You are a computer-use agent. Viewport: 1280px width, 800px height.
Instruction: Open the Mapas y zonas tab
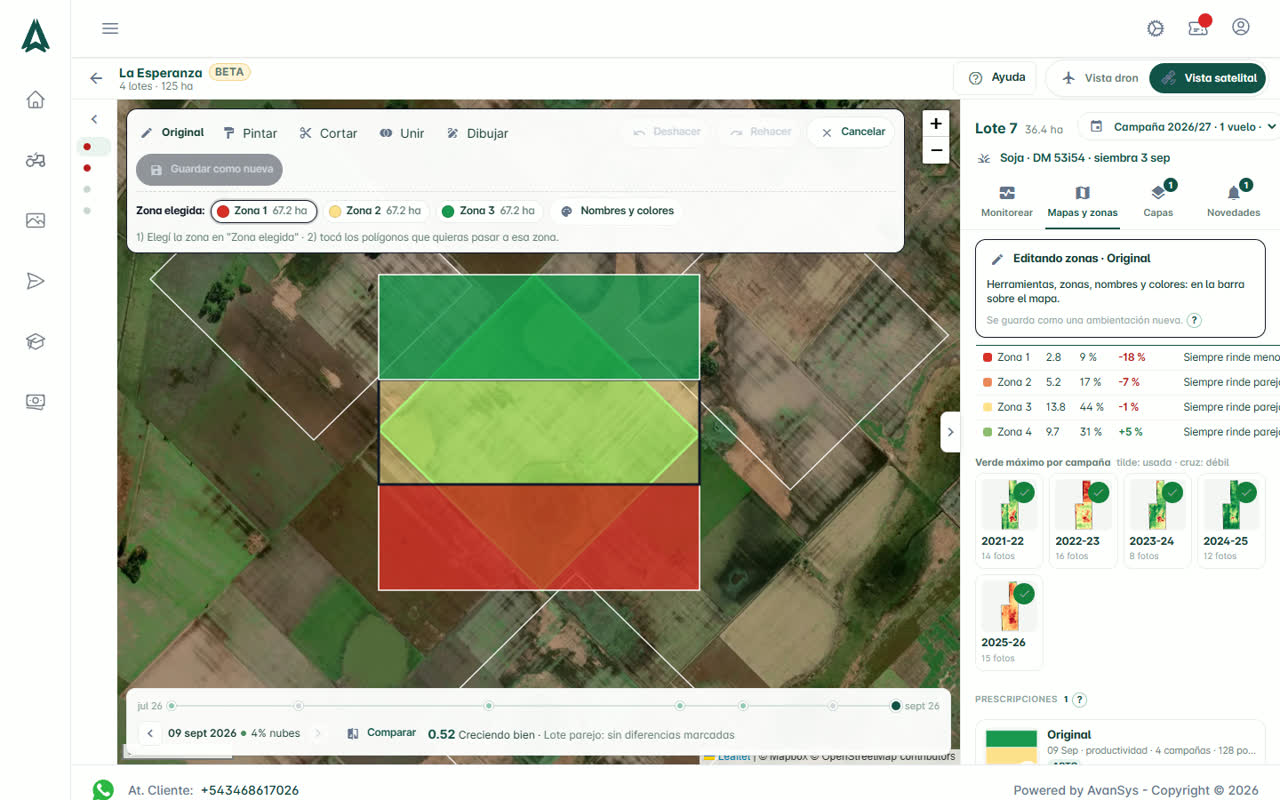1082,201
